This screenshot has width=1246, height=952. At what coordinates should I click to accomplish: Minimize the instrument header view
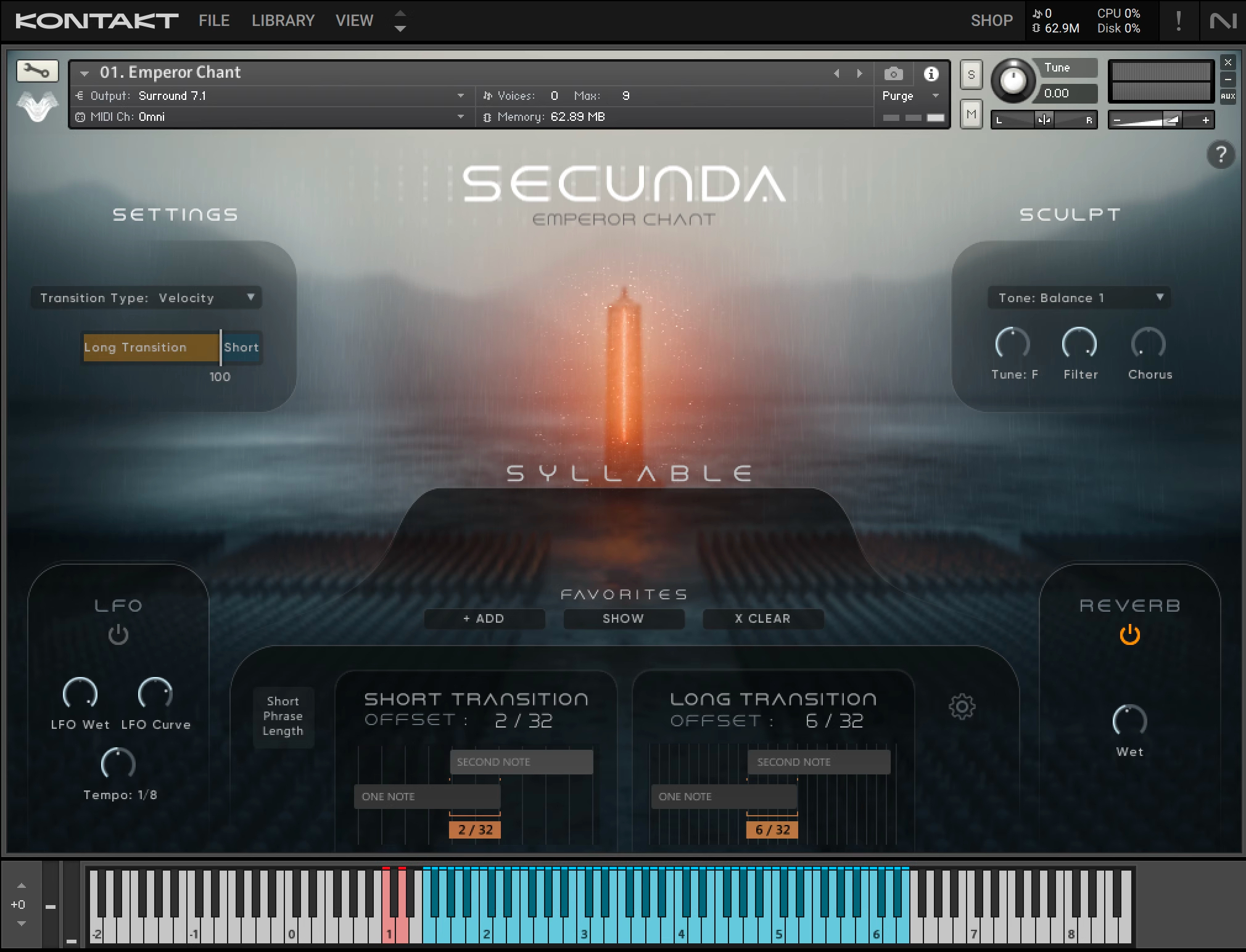pyautogui.click(x=1228, y=80)
